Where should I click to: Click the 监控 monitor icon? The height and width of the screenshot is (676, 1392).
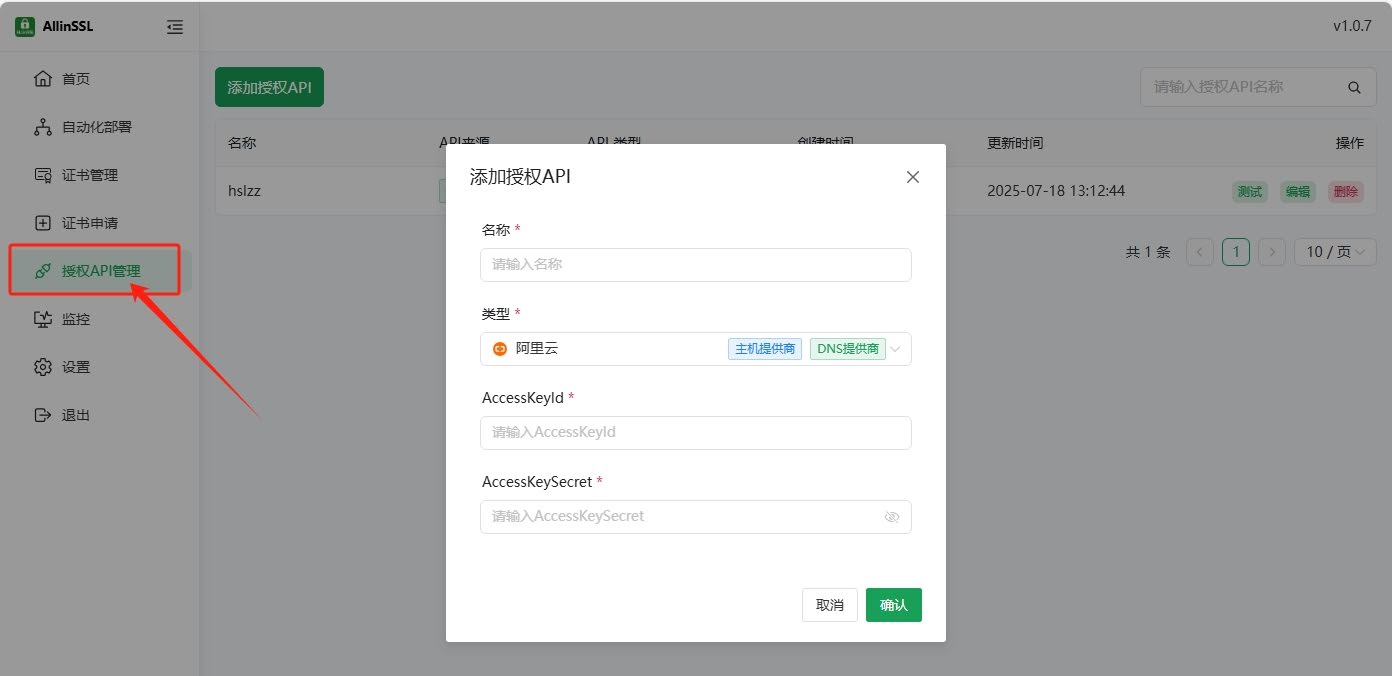[42, 319]
